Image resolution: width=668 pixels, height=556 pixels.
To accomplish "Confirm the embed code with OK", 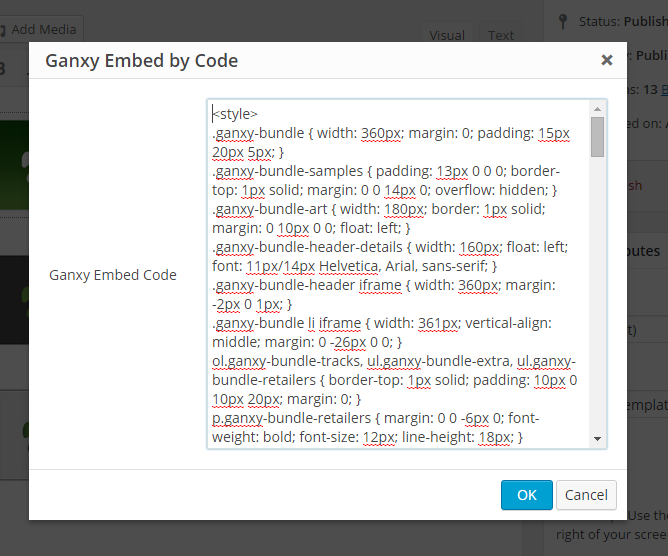I will coord(527,495).
